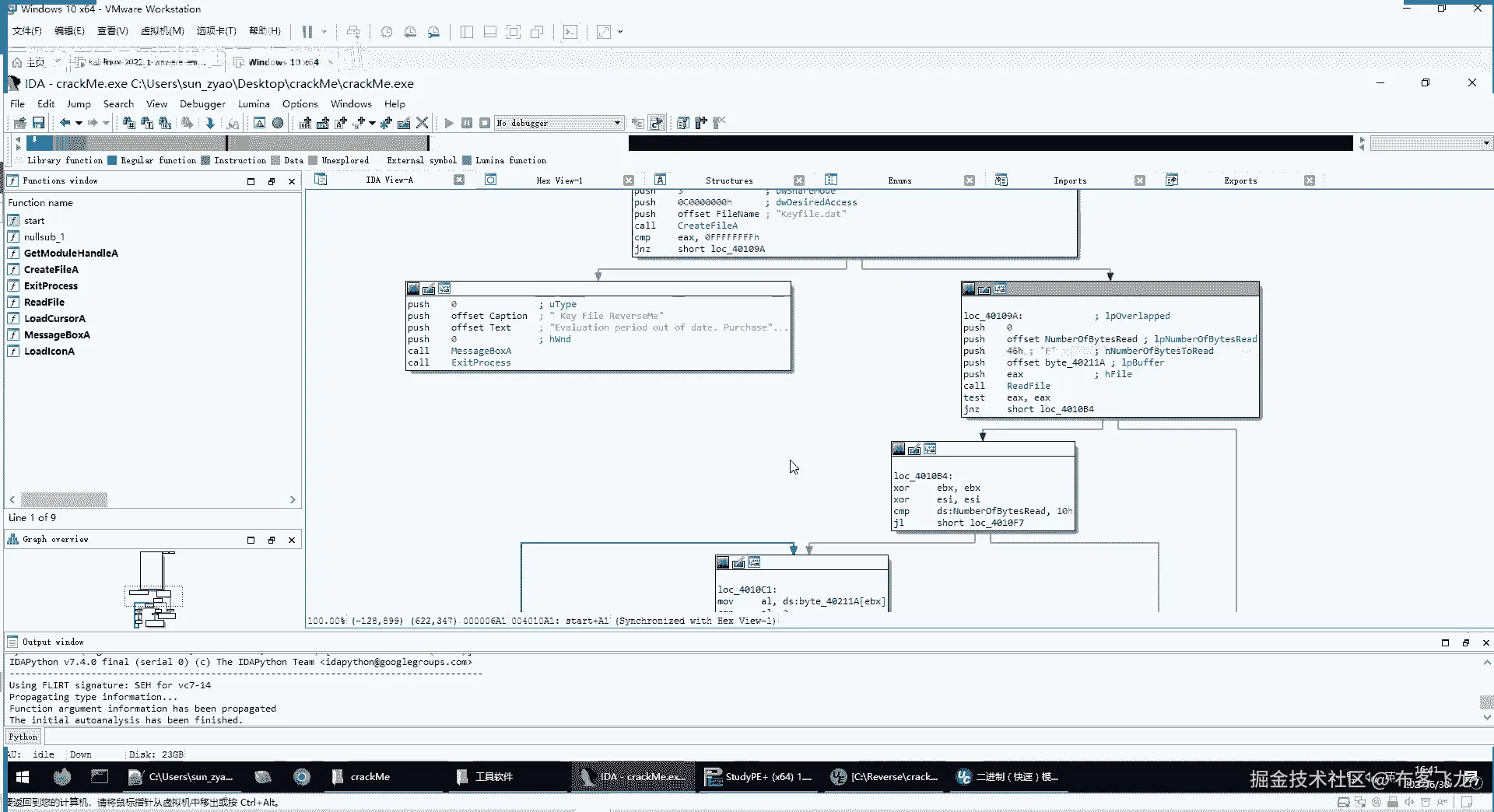Click the search for byte sequence binoculars icon
This screenshot has width=1494, height=812.
tap(165, 123)
